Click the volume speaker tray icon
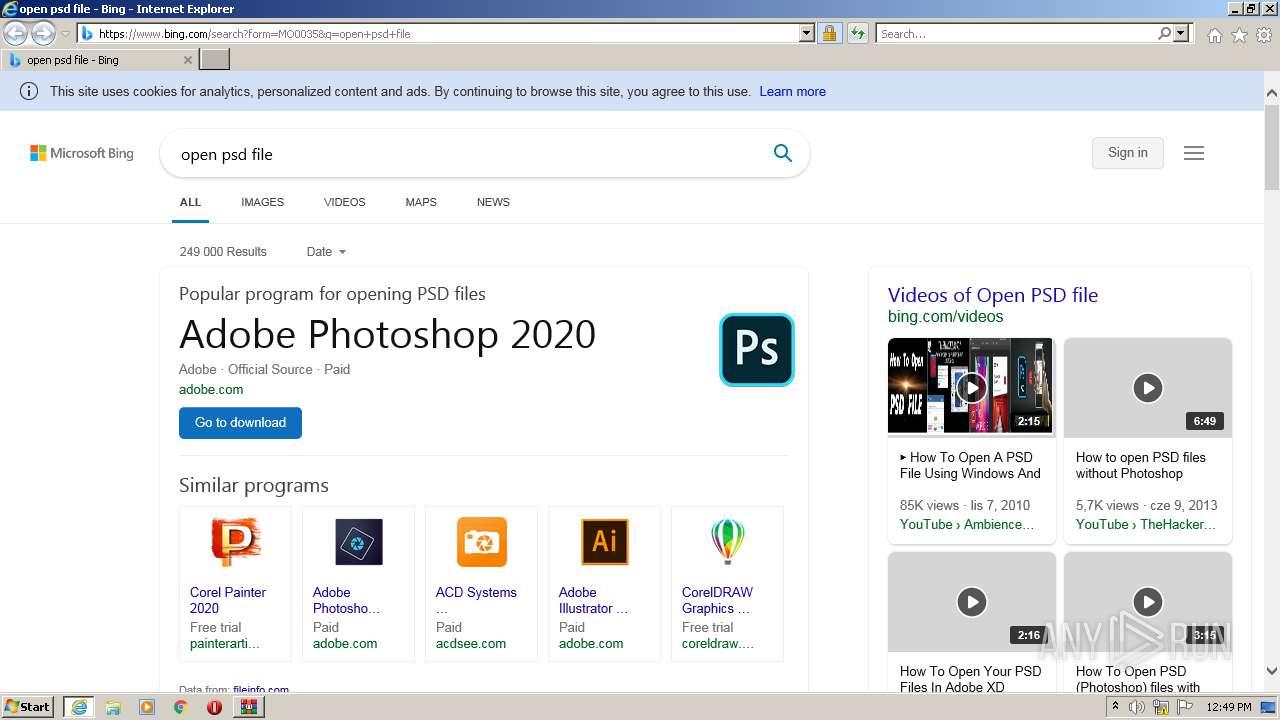The image size is (1280, 720). 1137,707
